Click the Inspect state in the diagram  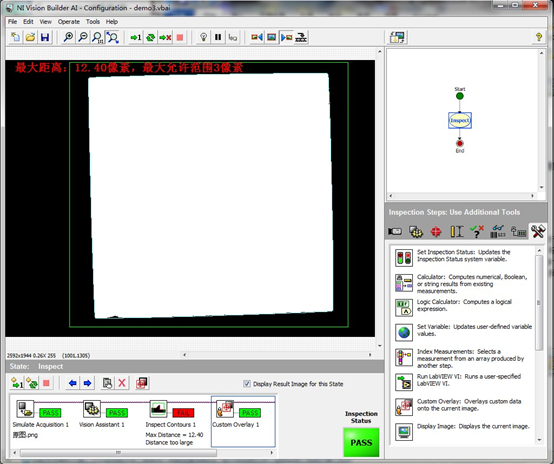click(x=460, y=121)
